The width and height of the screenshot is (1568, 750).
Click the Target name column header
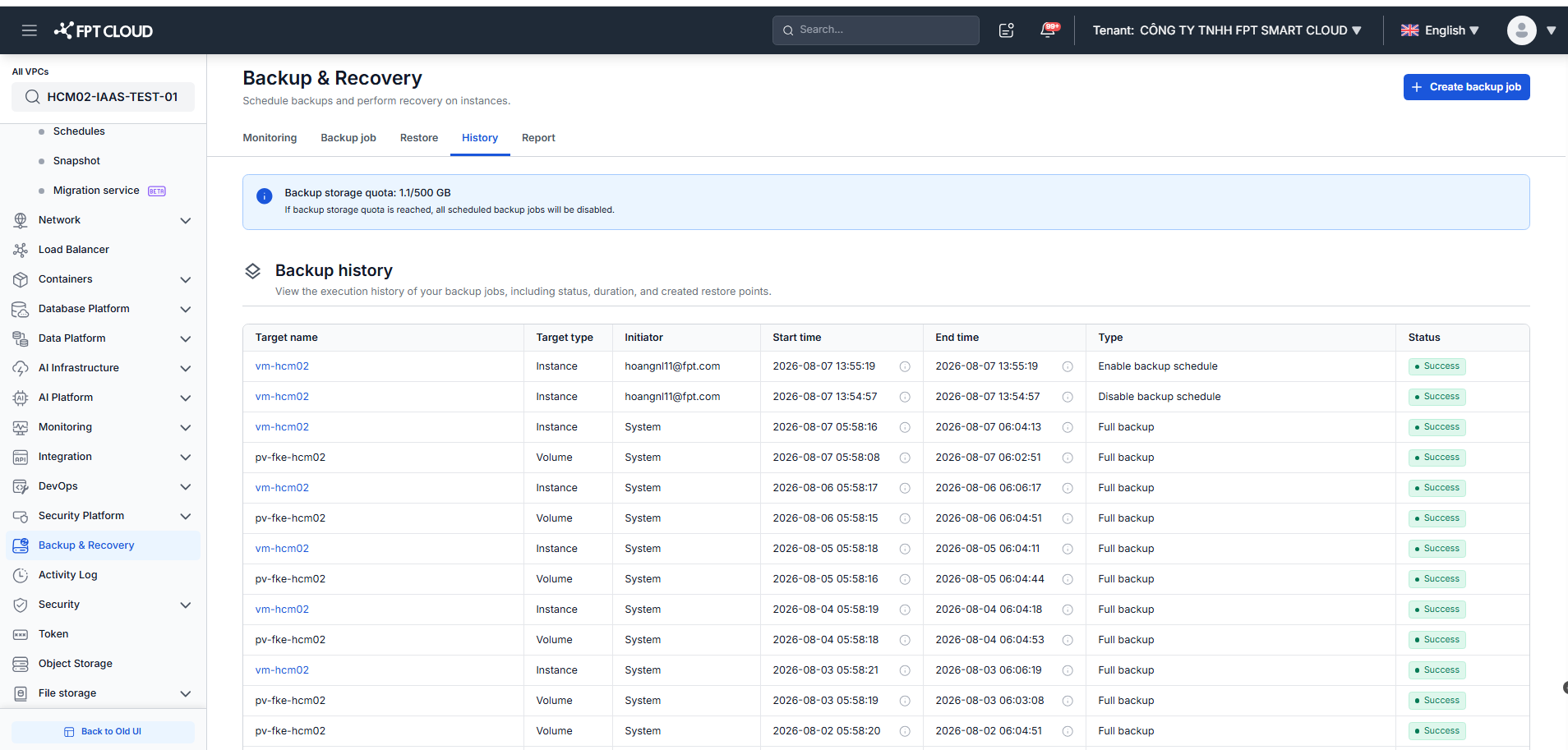click(286, 338)
